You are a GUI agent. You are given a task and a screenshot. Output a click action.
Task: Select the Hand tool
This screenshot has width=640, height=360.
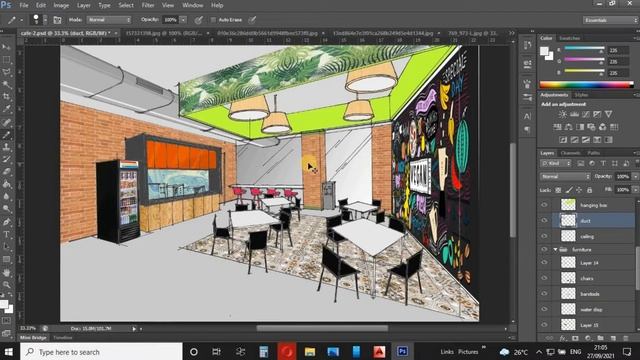tap(6, 272)
